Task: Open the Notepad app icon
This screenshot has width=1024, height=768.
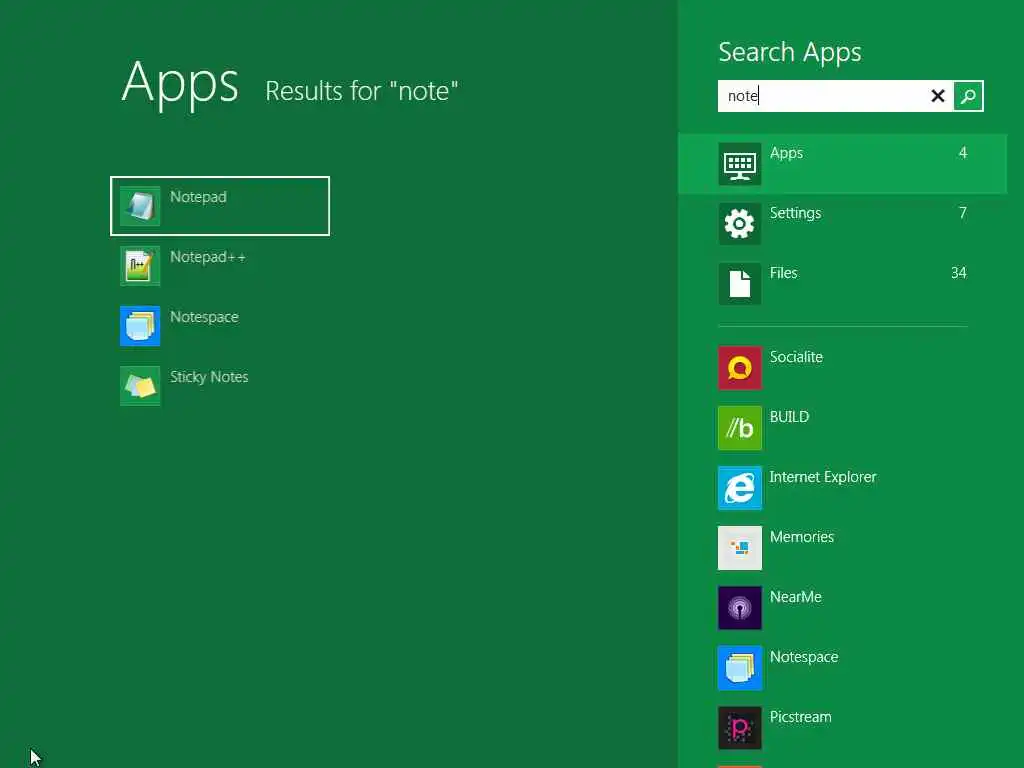Action: point(140,206)
